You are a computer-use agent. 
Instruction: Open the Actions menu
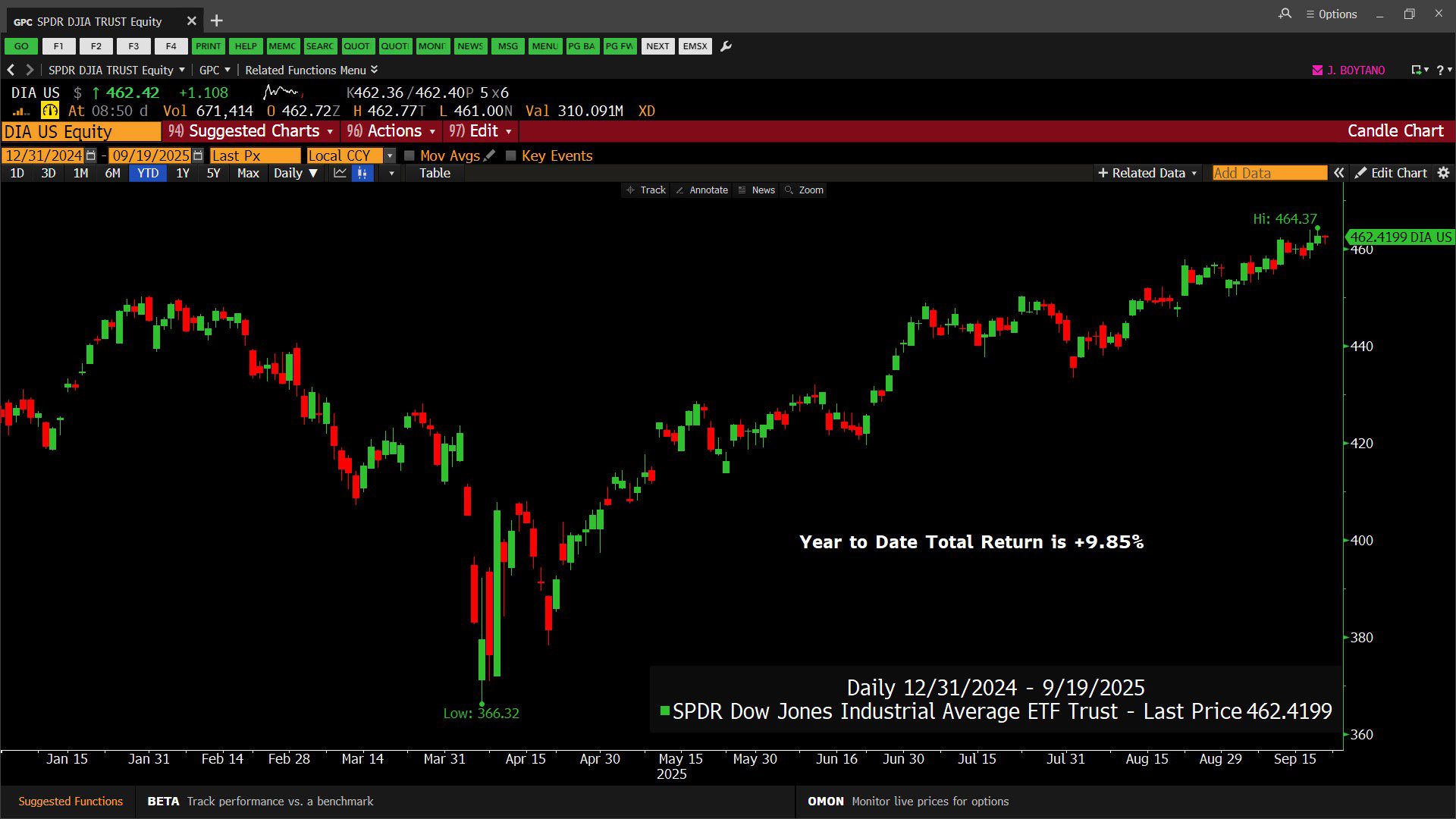pos(391,131)
